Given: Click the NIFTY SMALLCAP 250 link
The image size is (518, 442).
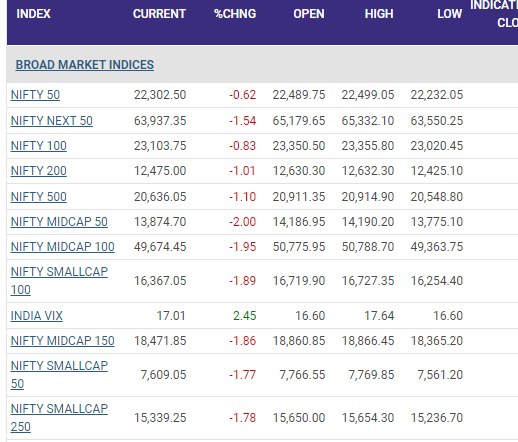Looking at the screenshot, I should (x=59, y=418).
